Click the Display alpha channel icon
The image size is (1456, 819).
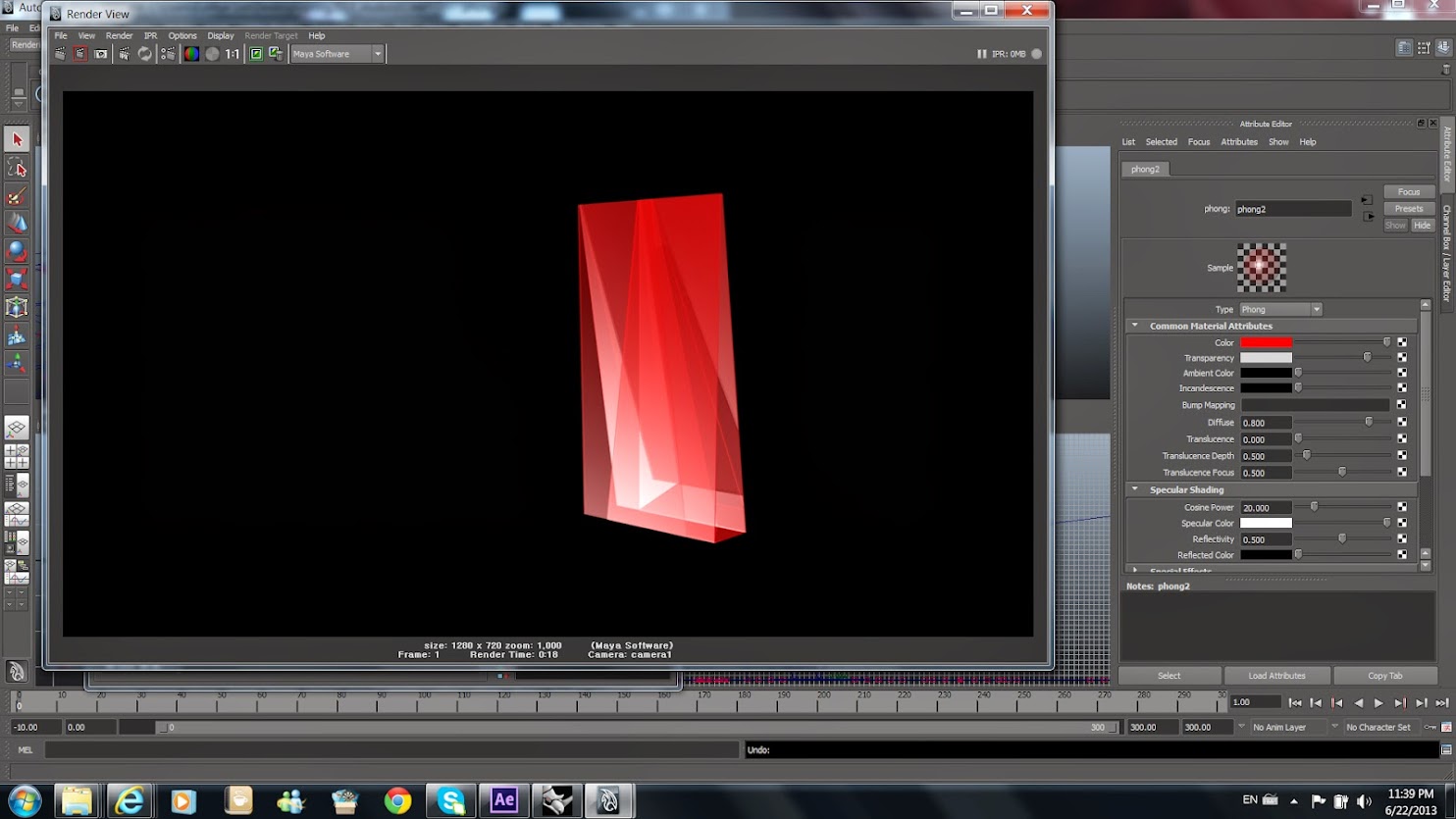click(212, 54)
